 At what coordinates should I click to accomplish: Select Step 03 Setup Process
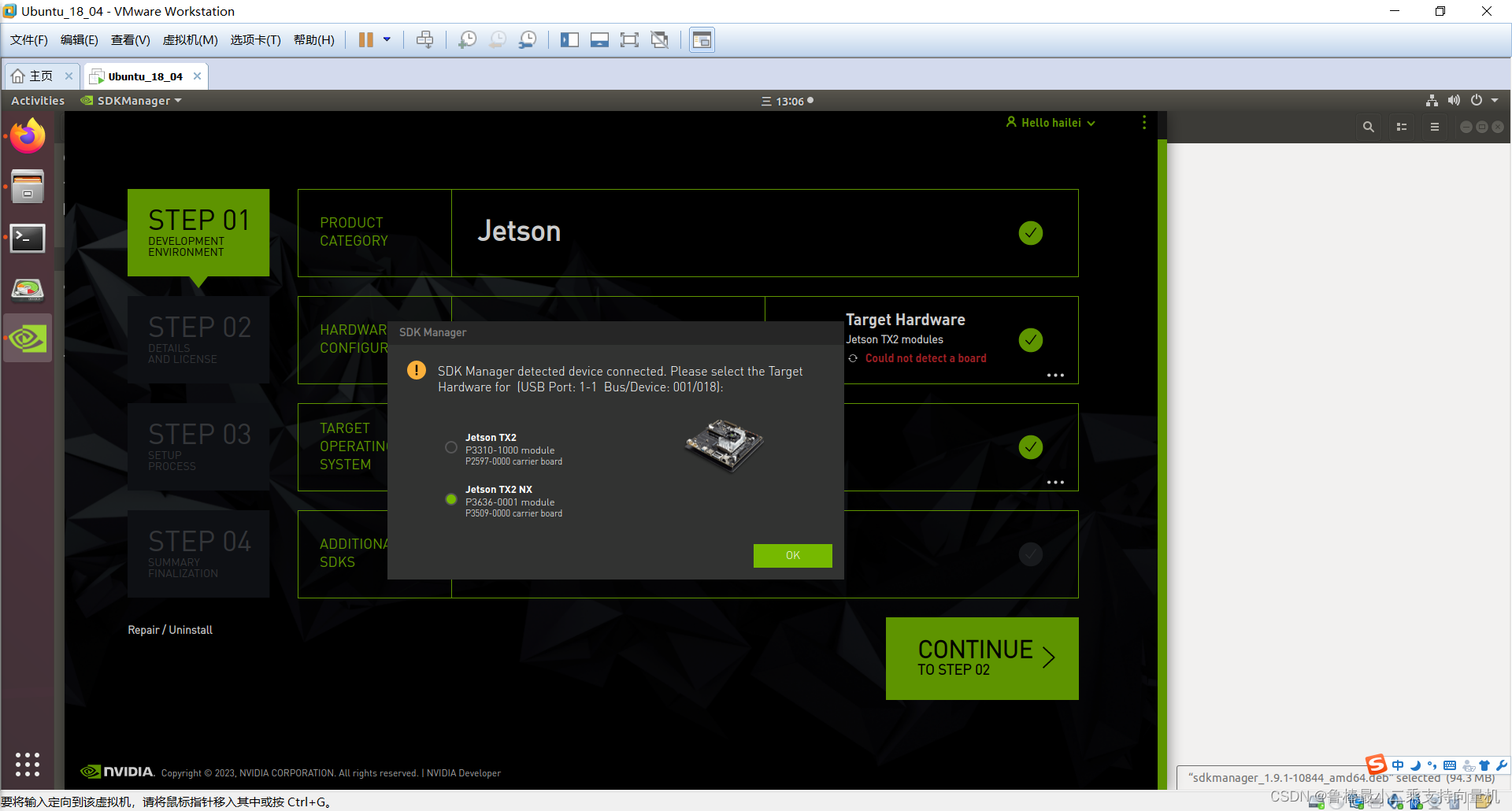198,447
